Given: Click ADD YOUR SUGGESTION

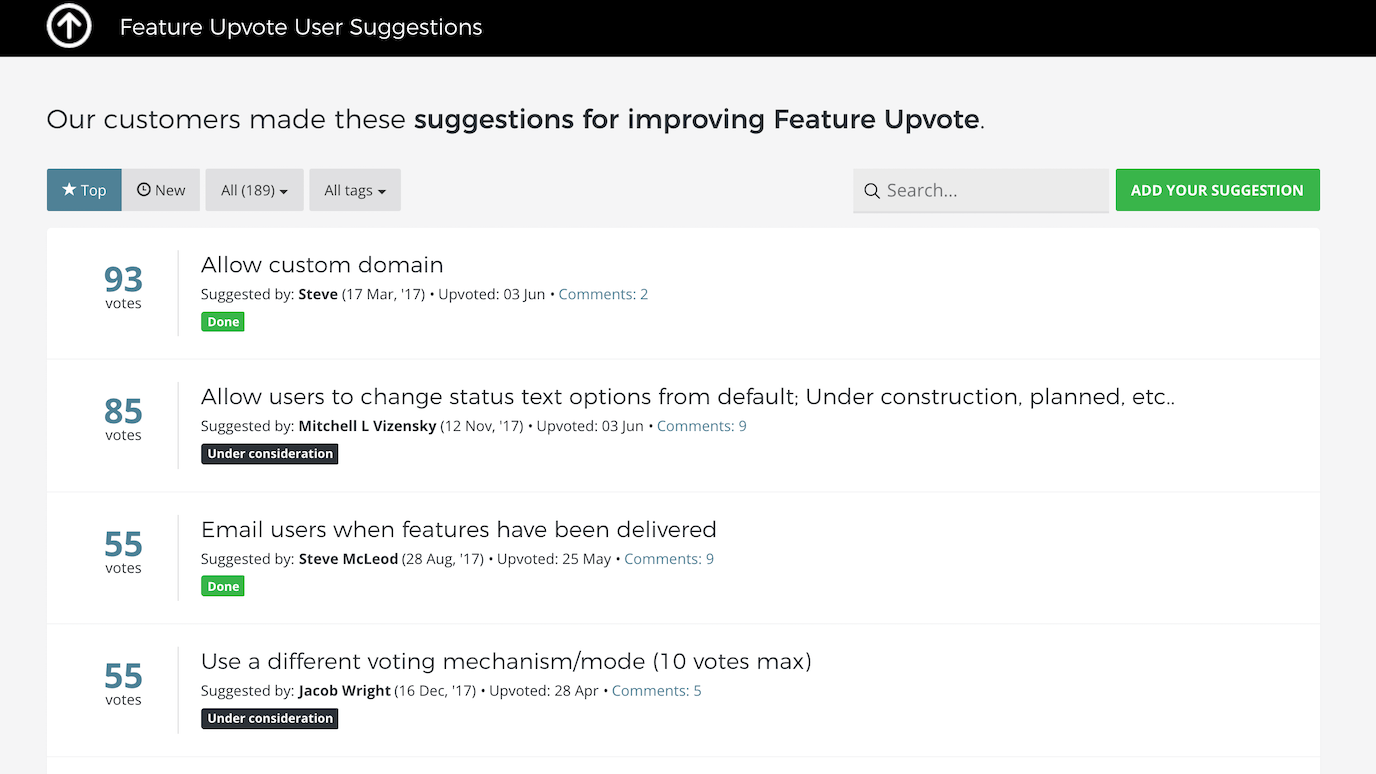Looking at the screenshot, I should pos(1217,189).
